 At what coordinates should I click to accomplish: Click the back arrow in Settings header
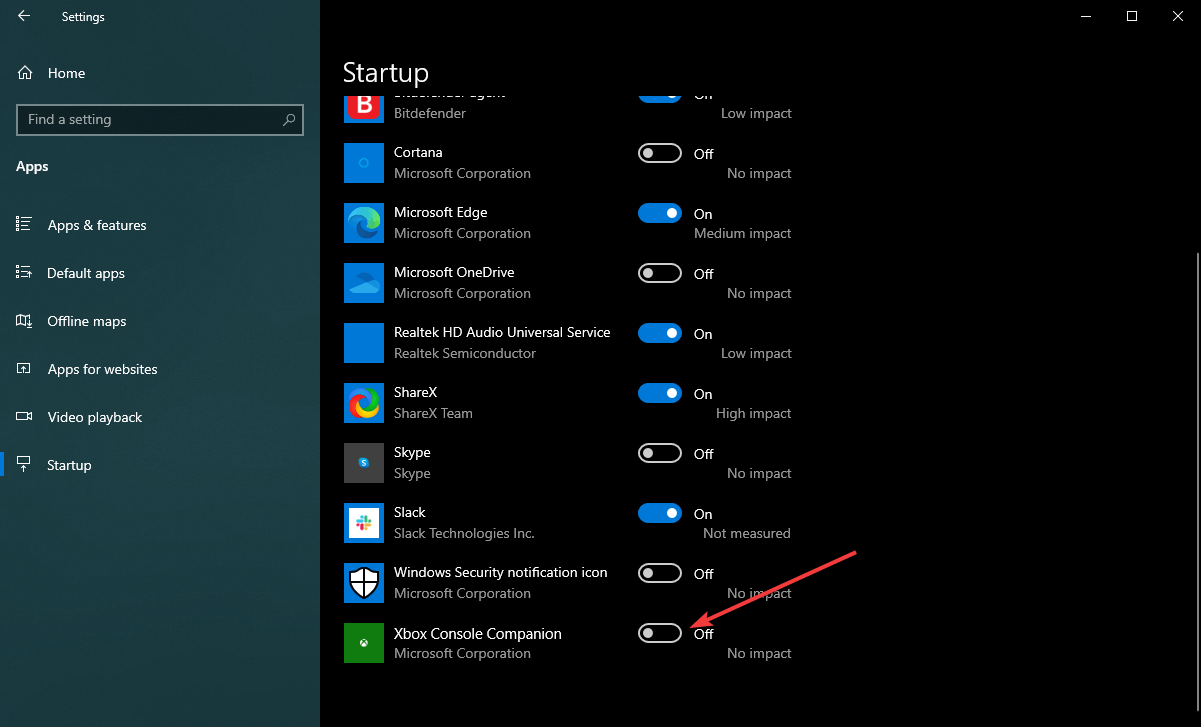click(24, 16)
